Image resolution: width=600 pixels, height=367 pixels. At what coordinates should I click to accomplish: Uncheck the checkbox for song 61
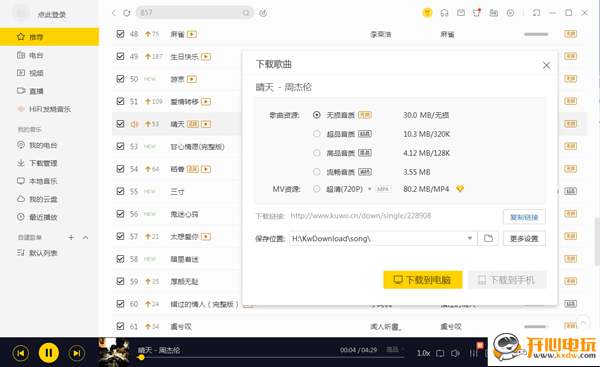point(120,326)
